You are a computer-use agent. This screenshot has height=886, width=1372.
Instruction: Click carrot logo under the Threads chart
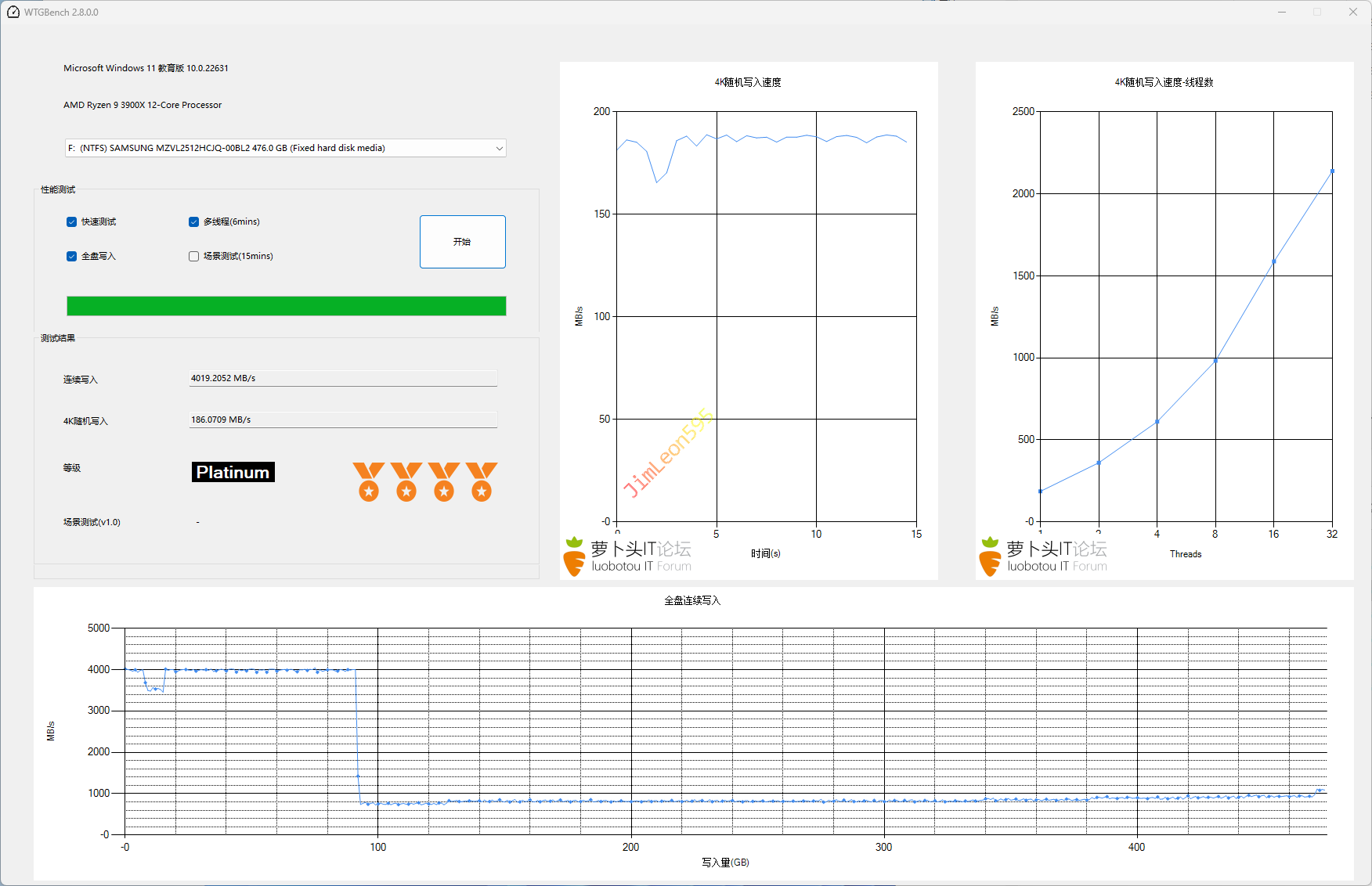click(x=990, y=556)
